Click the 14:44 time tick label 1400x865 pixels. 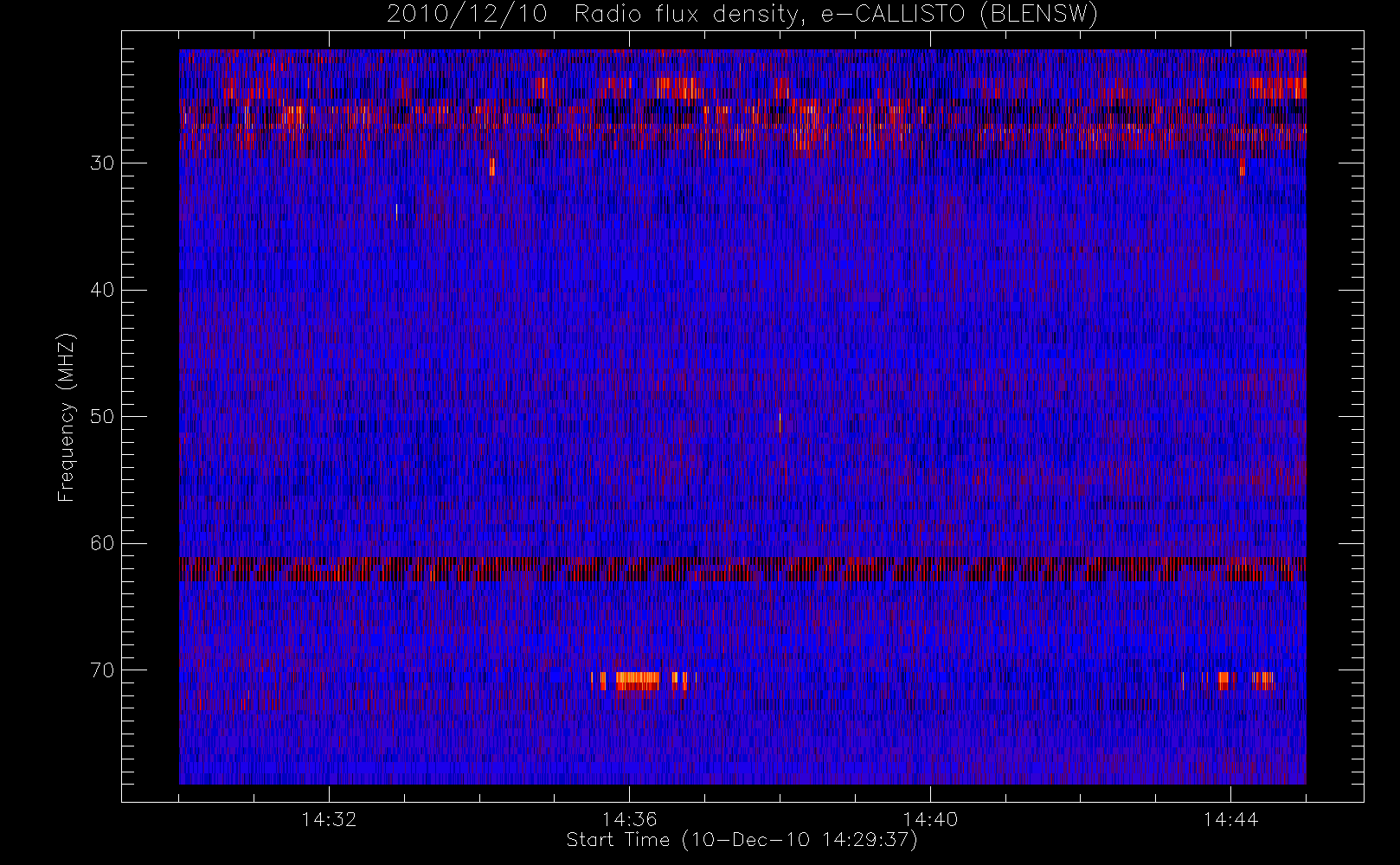(x=1230, y=819)
